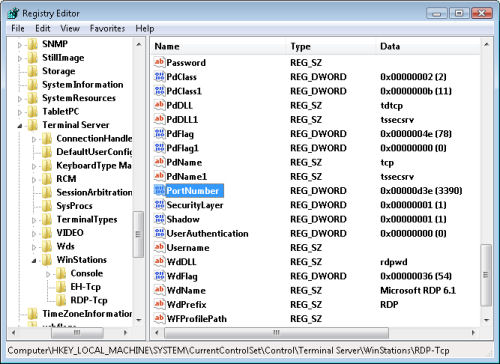Image resolution: width=500 pixels, height=364 pixels.
Task: Click the WdName string value icon
Action: tap(159, 290)
